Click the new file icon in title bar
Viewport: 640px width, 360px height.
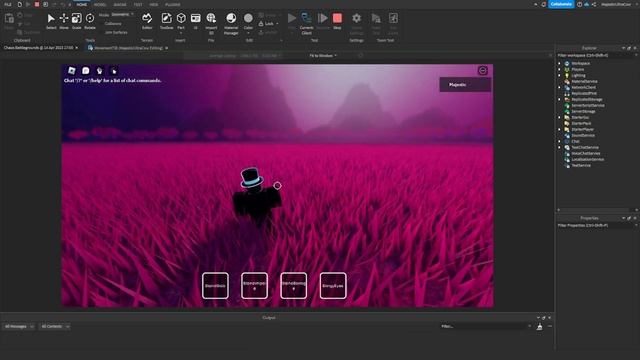point(20,4)
